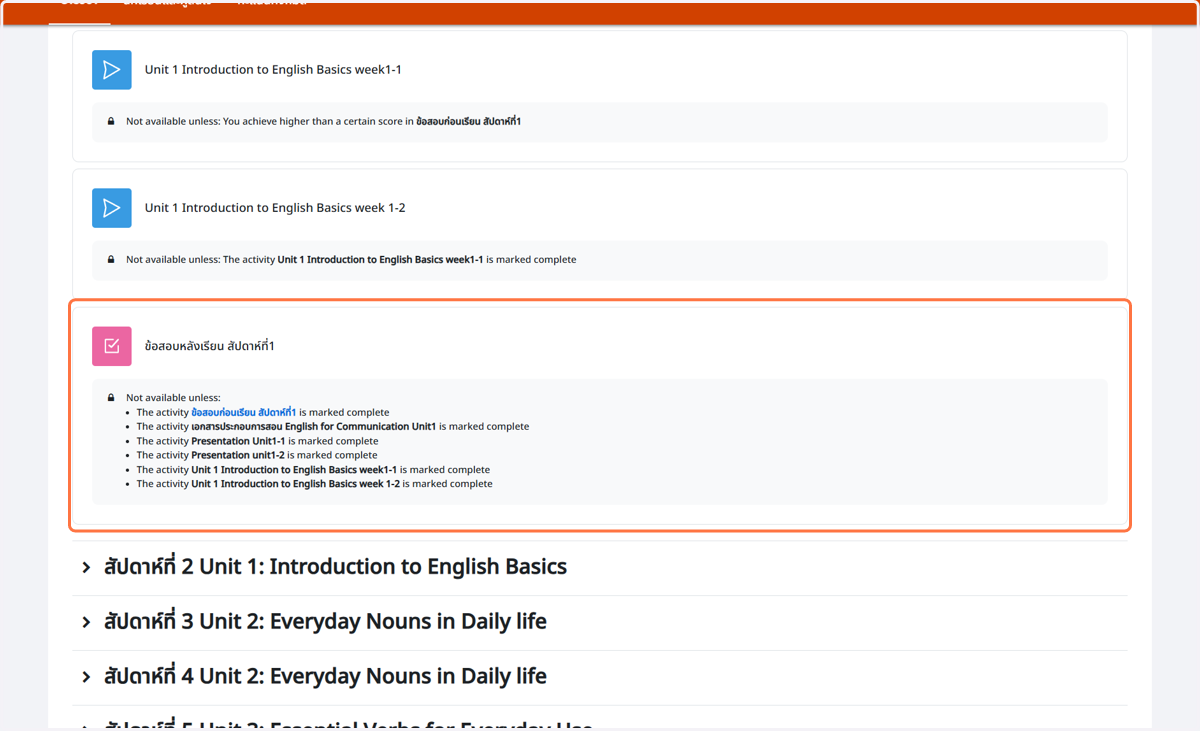Open Unit 1 Introduction to English Basics week1-1
The width and height of the screenshot is (1200, 731).
click(x=273, y=70)
